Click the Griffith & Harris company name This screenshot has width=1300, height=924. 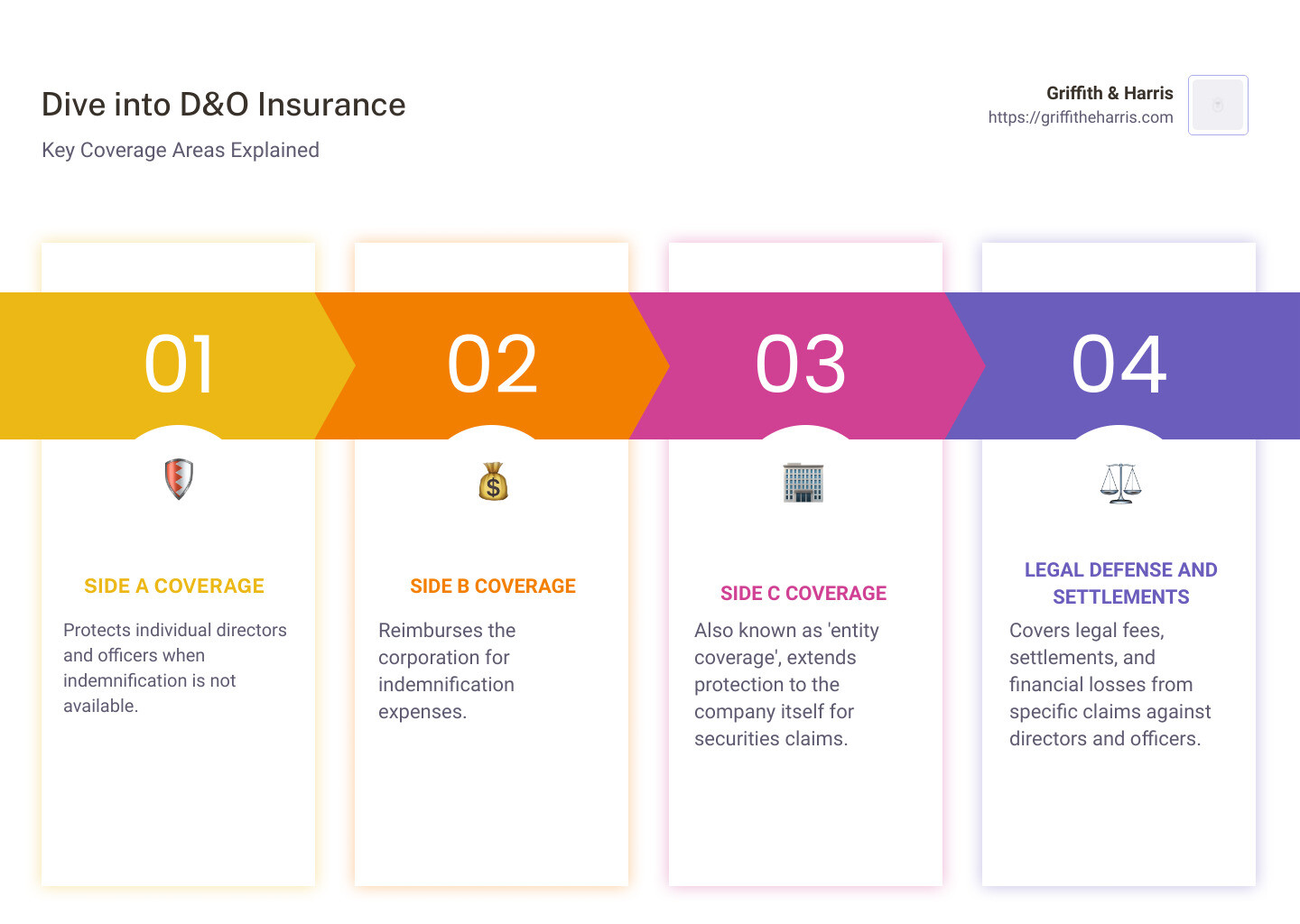point(1110,92)
